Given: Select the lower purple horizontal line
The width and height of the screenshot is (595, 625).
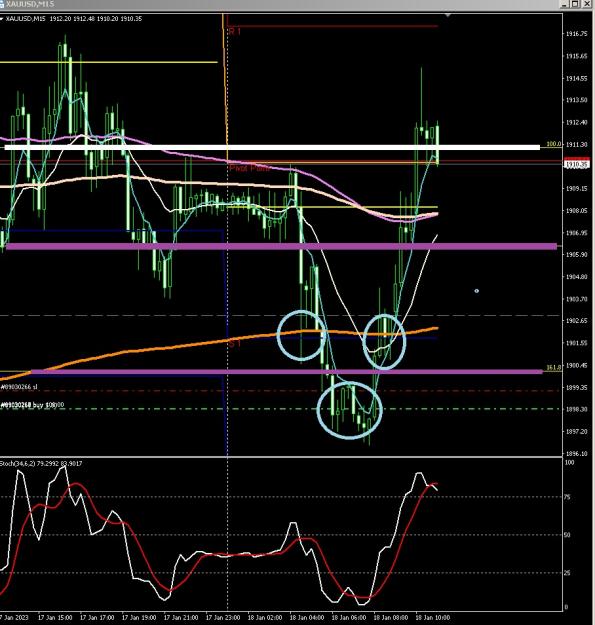Looking at the screenshot, I should coord(287,372).
